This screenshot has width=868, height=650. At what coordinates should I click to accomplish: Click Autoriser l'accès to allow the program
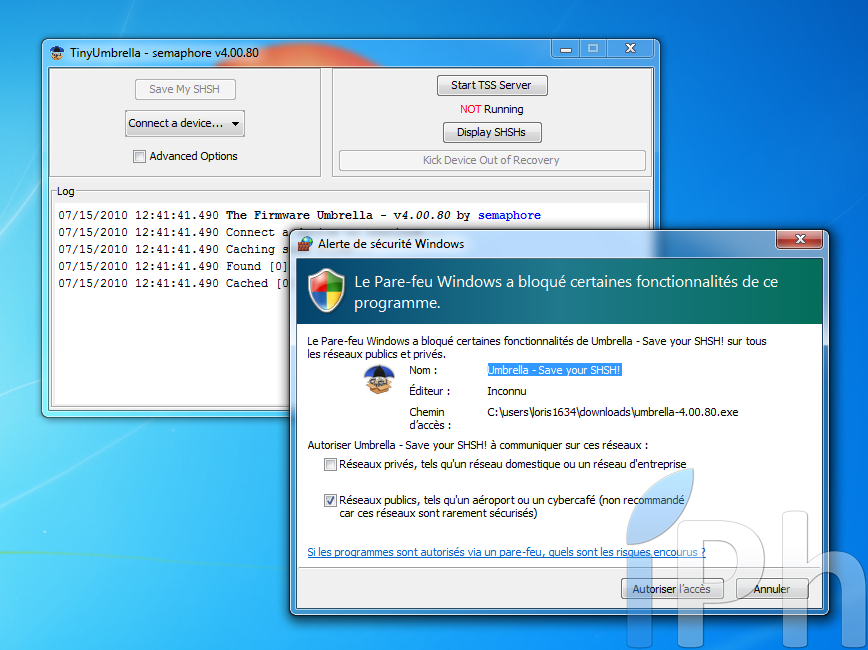[x=672, y=589]
